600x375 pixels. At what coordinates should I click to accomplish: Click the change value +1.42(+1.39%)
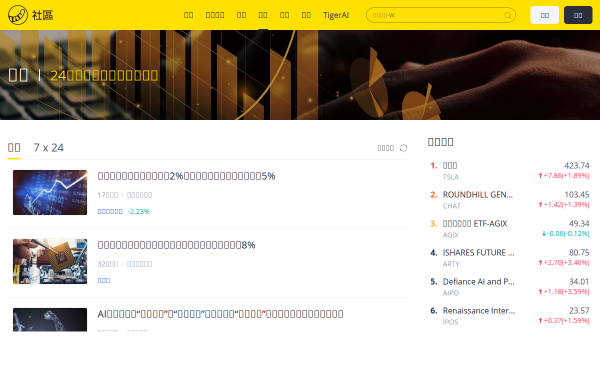[x=566, y=205]
